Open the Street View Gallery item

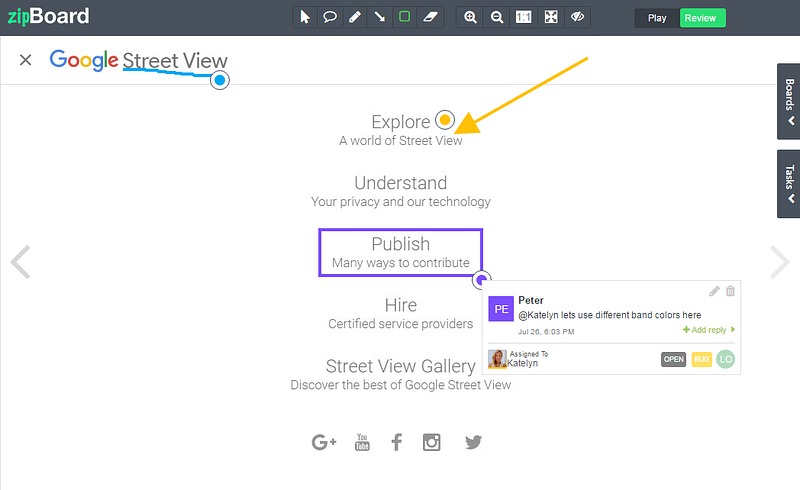pos(401,366)
